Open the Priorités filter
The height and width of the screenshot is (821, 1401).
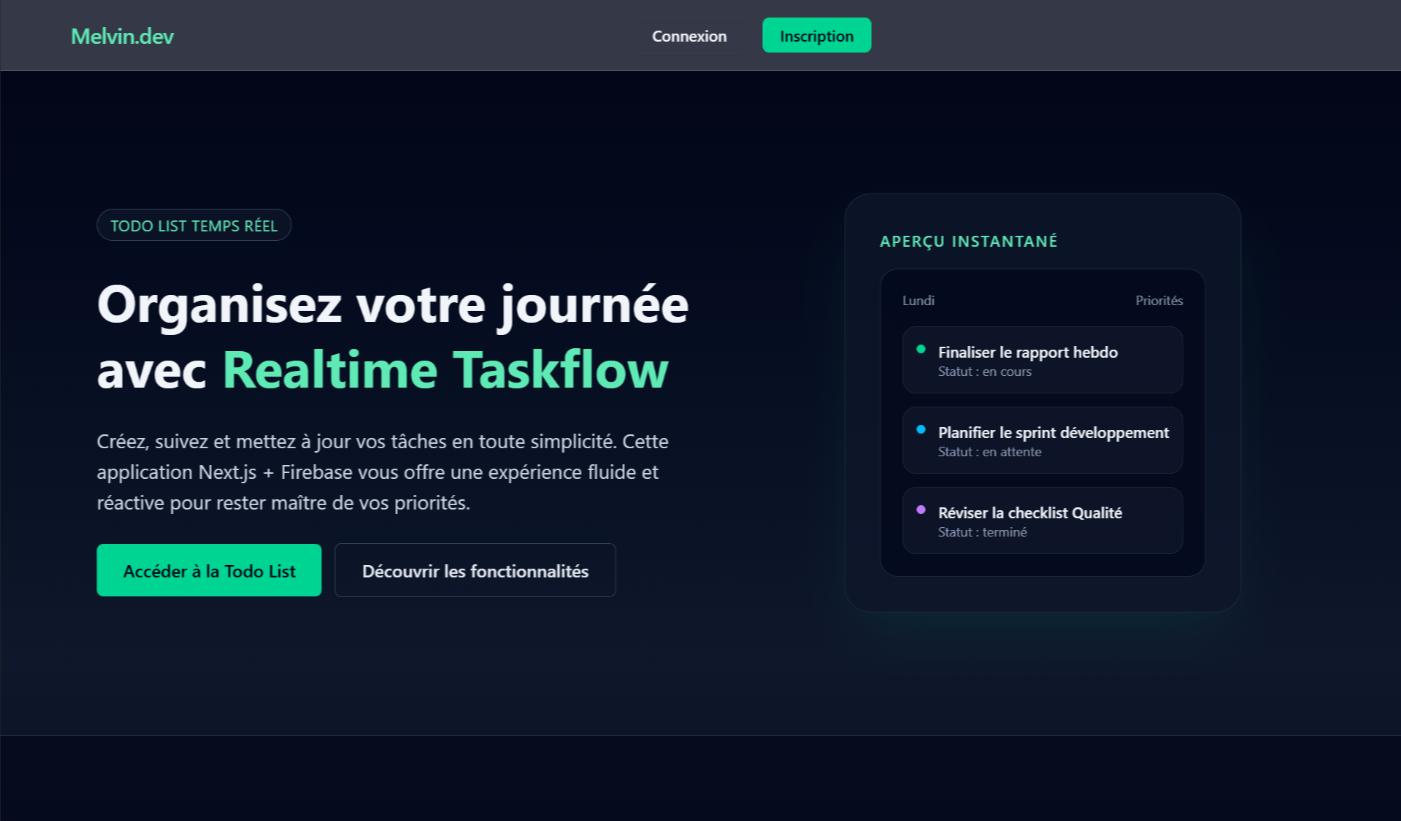(1159, 300)
